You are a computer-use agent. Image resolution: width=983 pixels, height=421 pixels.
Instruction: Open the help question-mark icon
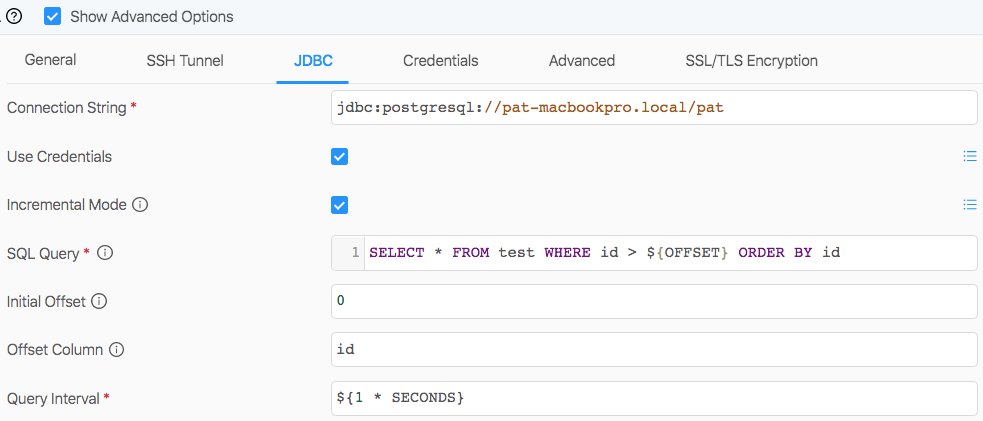click(x=14, y=17)
